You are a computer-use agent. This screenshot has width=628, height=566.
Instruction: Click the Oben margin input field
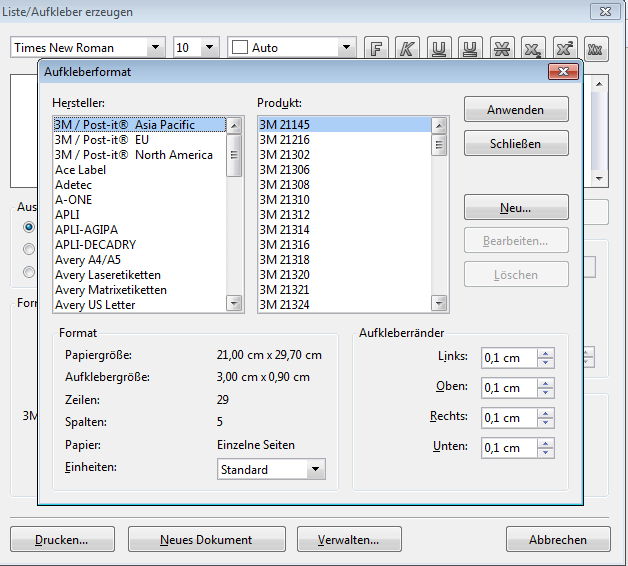pyautogui.click(x=509, y=388)
